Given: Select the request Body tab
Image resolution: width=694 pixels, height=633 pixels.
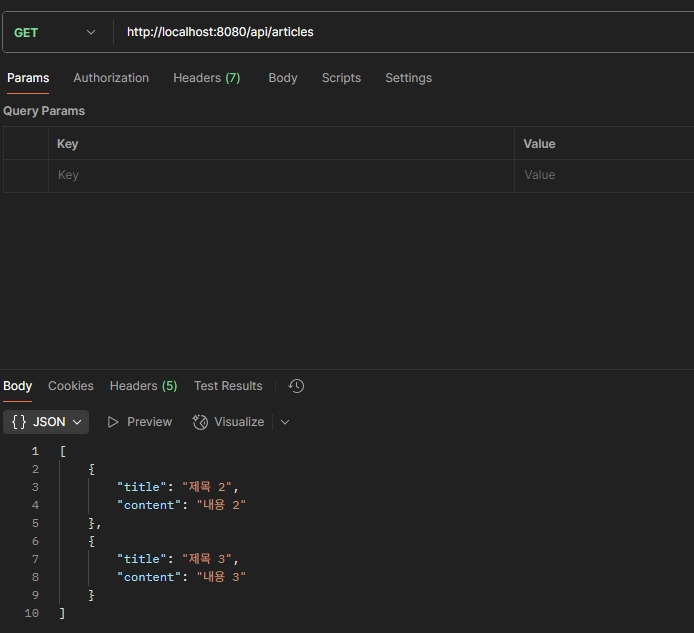Looking at the screenshot, I should pyautogui.click(x=283, y=78).
